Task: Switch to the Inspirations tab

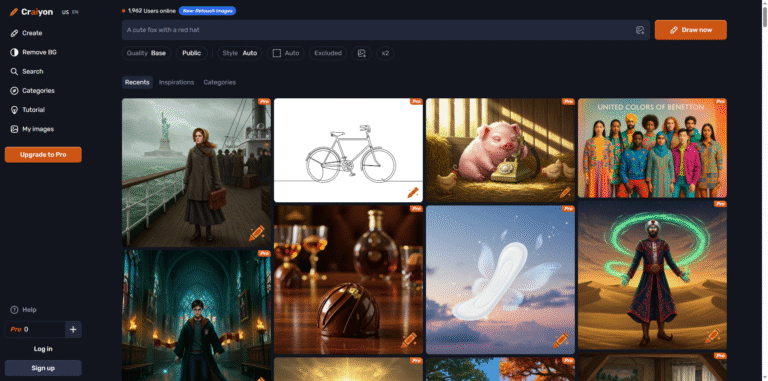Action: click(x=176, y=82)
